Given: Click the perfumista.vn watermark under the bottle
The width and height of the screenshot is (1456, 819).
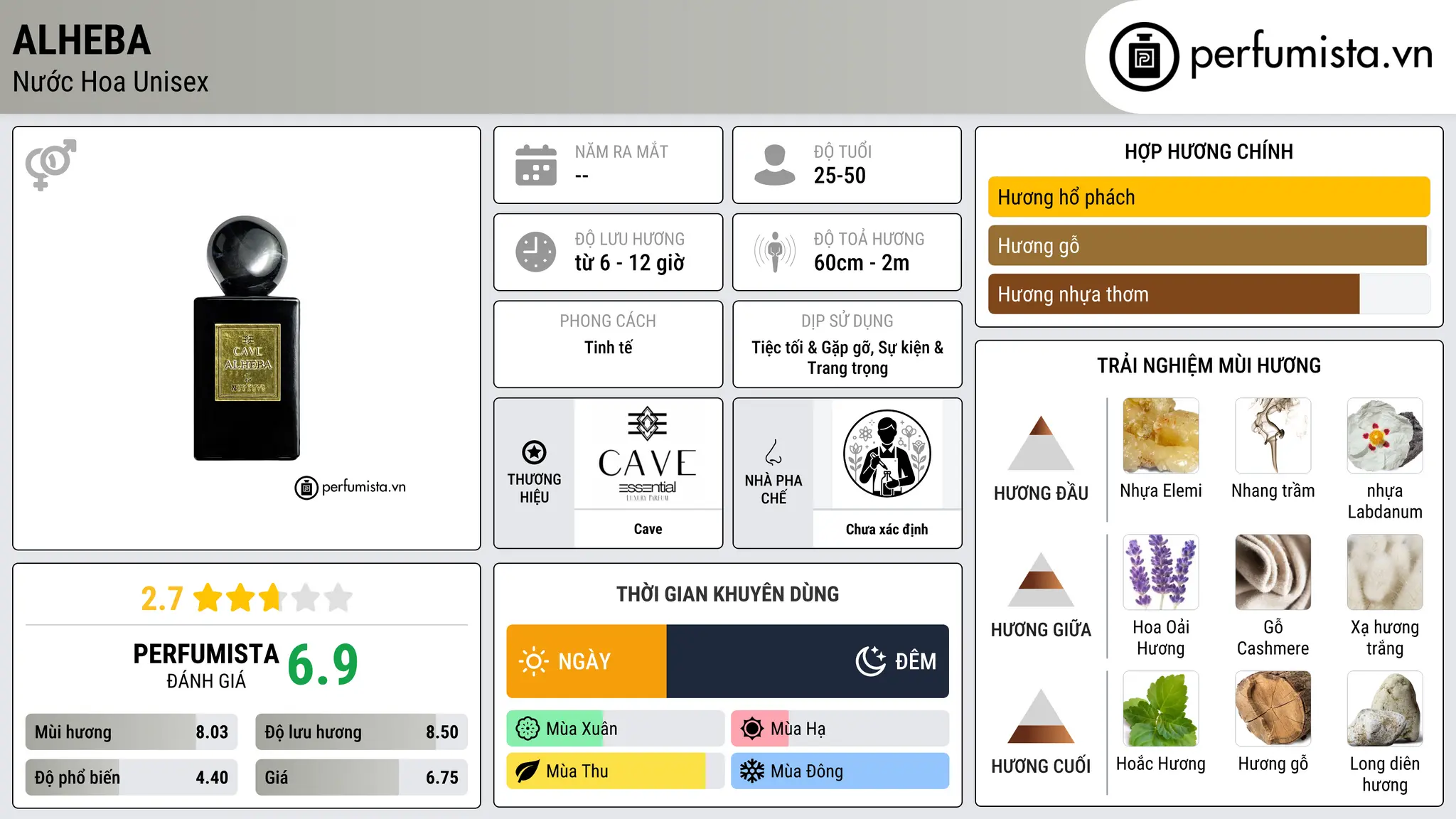Looking at the screenshot, I should coord(350,487).
